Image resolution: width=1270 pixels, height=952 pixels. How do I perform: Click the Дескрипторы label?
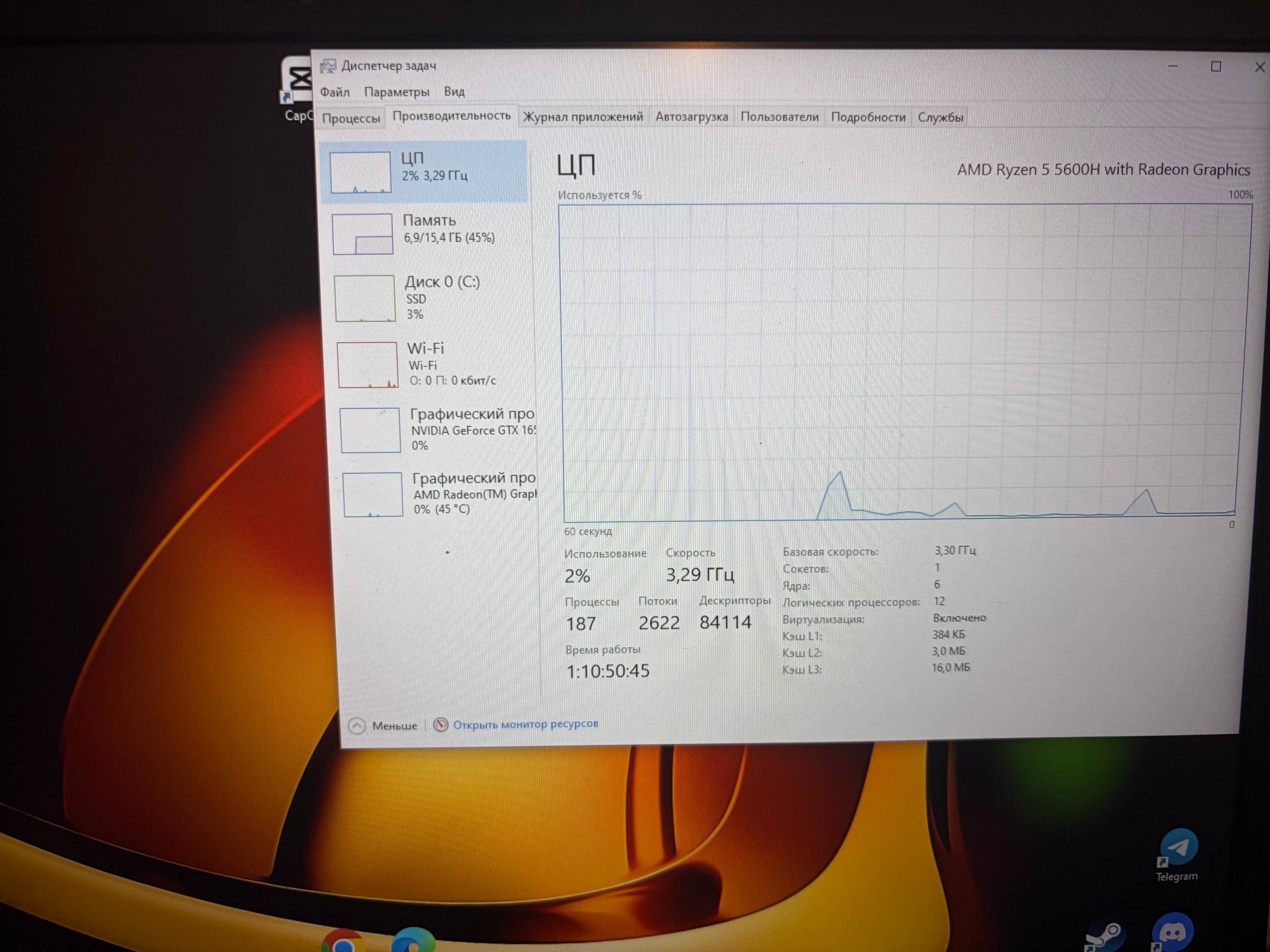[x=734, y=601]
